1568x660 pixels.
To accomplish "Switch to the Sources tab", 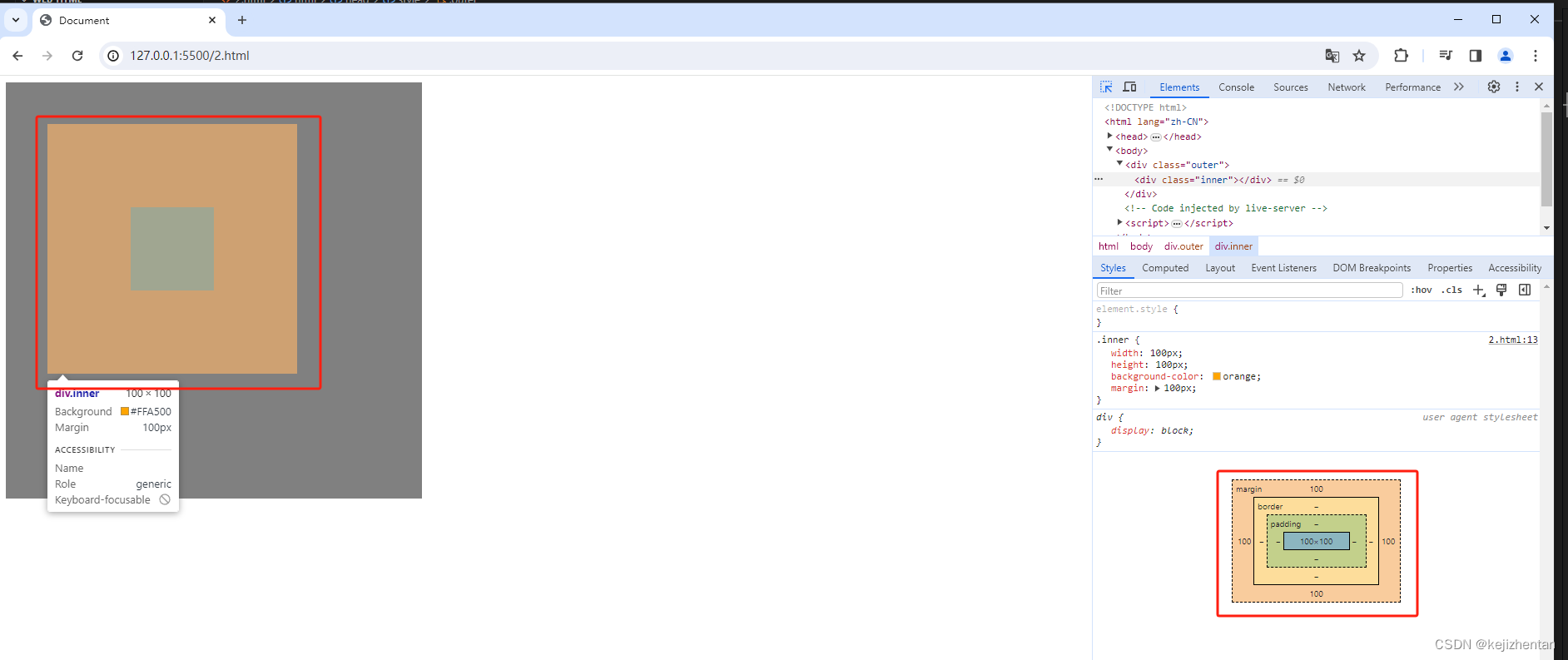I will (1290, 87).
